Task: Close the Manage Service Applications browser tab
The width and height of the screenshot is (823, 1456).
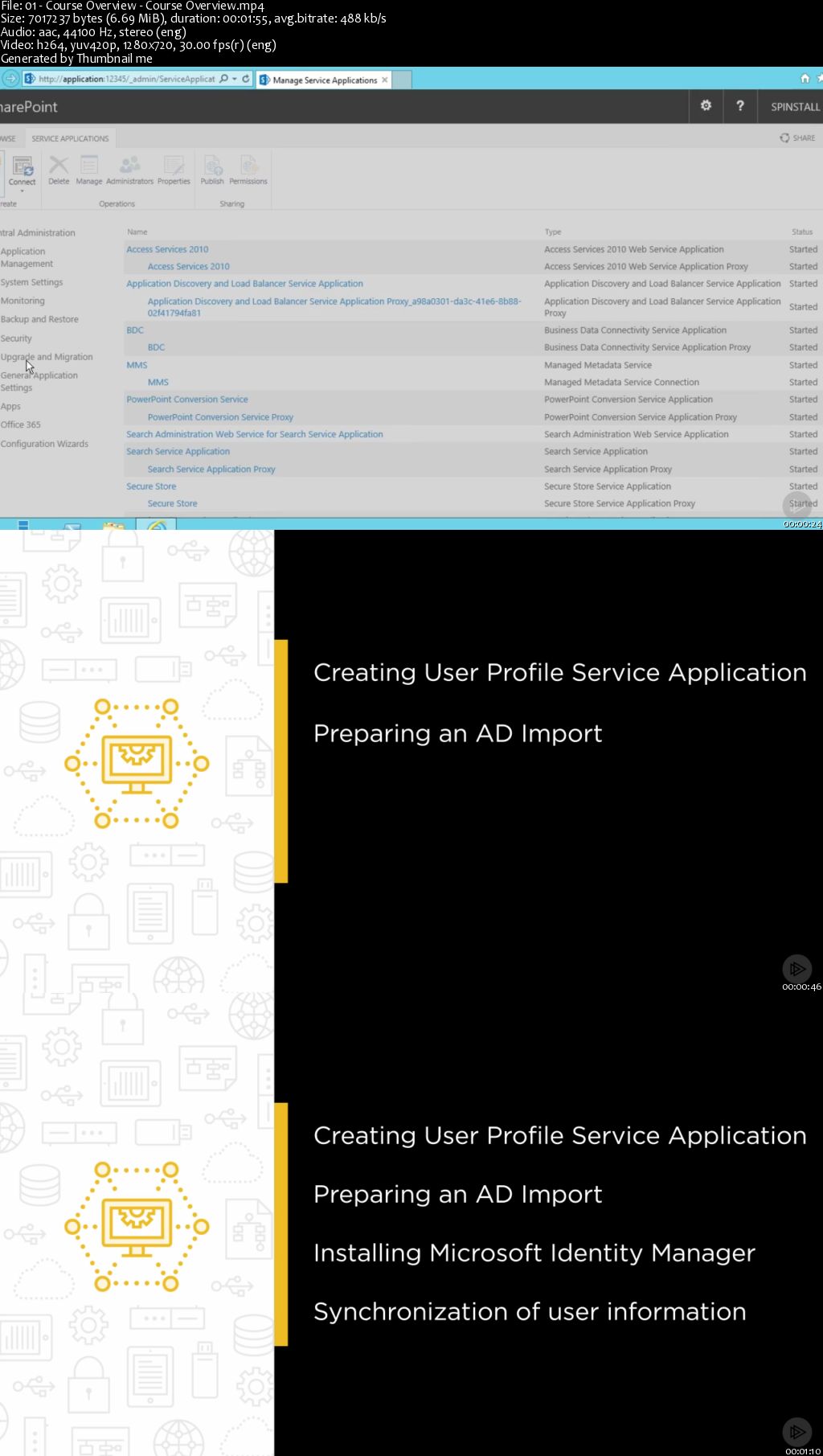Action: pyautogui.click(x=385, y=80)
